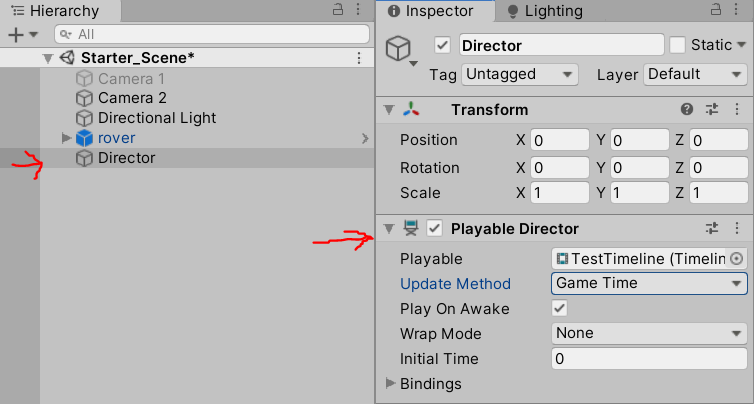Expand the rover object in hierarchy
The image size is (754, 404).
click(67, 138)
